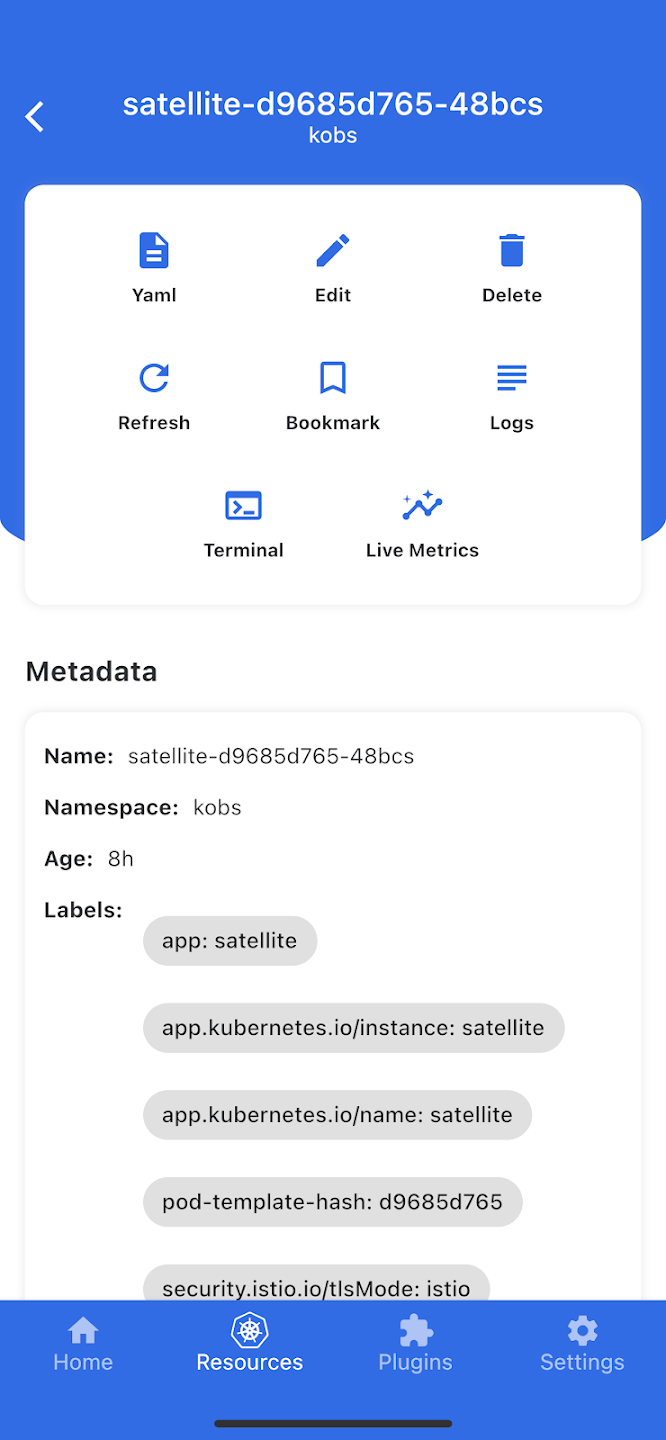666x1440 pixels.
Task: Select the app.kubernetes.io/instance label chip
Action: coord(353,1028)
